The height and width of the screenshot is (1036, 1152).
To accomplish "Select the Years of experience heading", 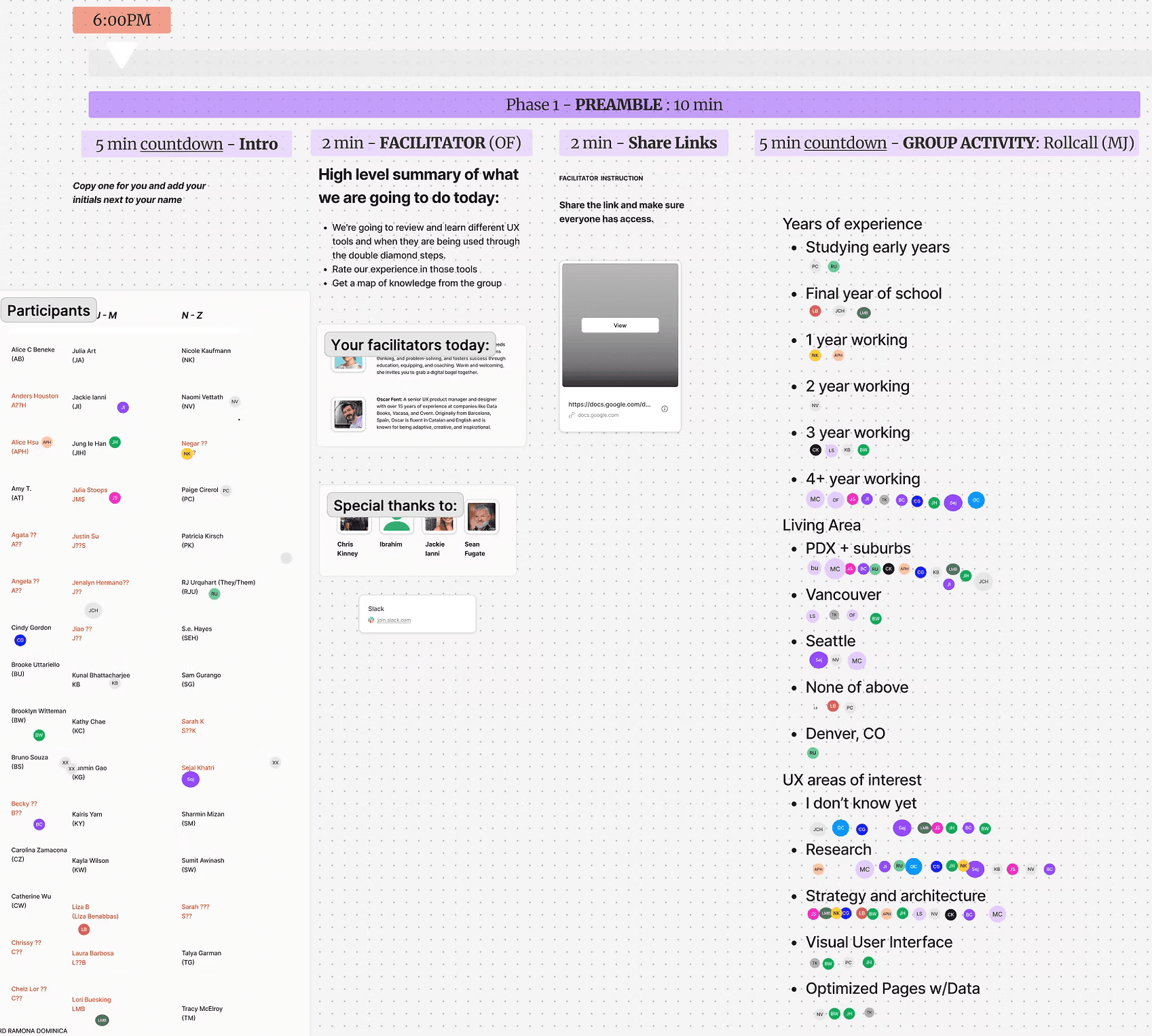I will pyautogui.click(x=852, y=224).
